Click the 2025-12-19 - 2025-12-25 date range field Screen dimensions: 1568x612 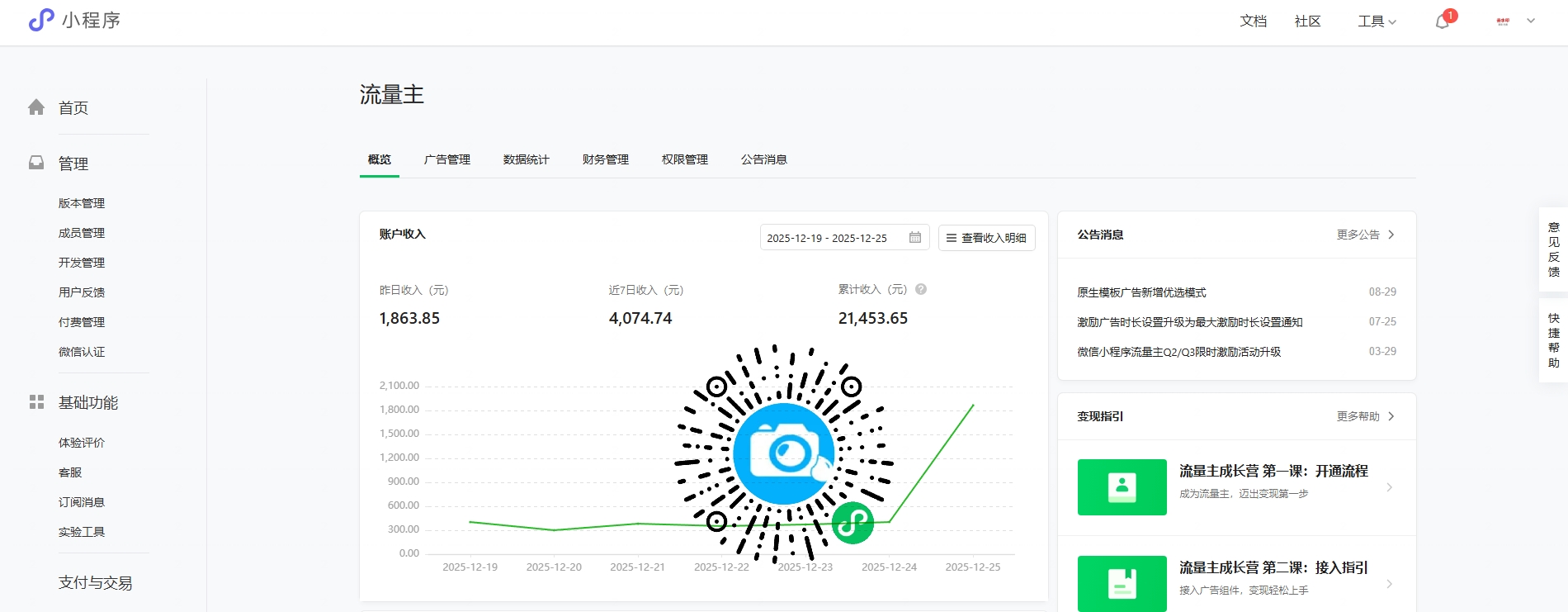coord(827,238)
